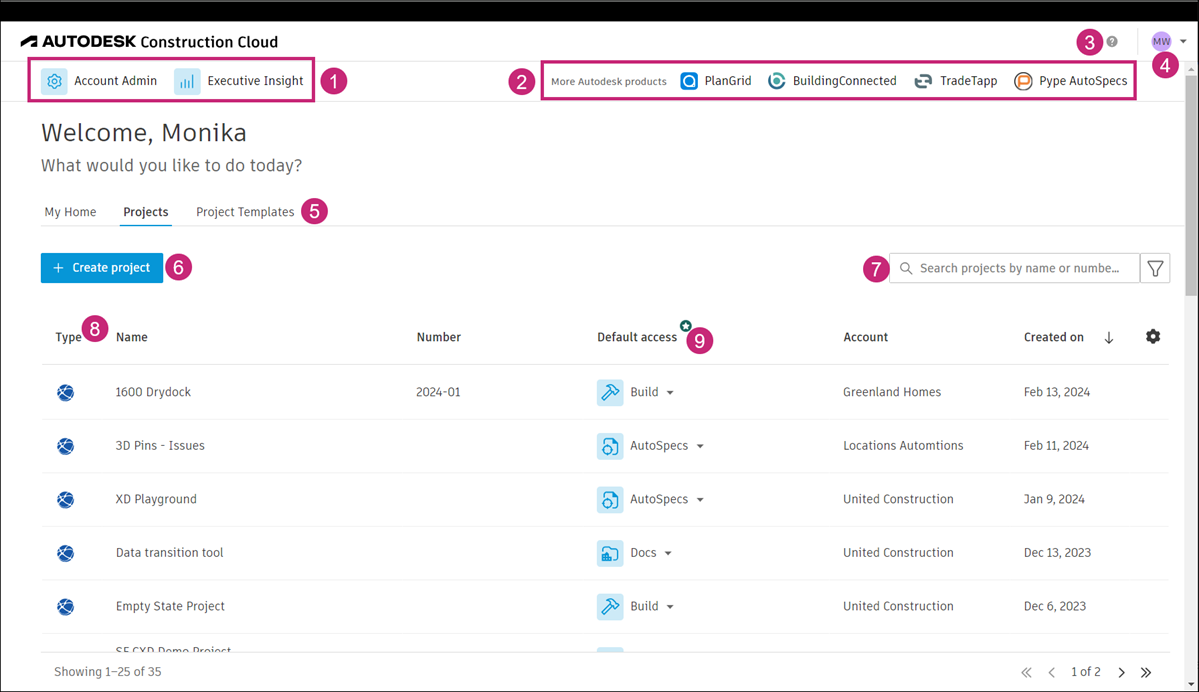1199x692 pixels.
Task: Click the Type column header
Action: (x=68, y=337)
